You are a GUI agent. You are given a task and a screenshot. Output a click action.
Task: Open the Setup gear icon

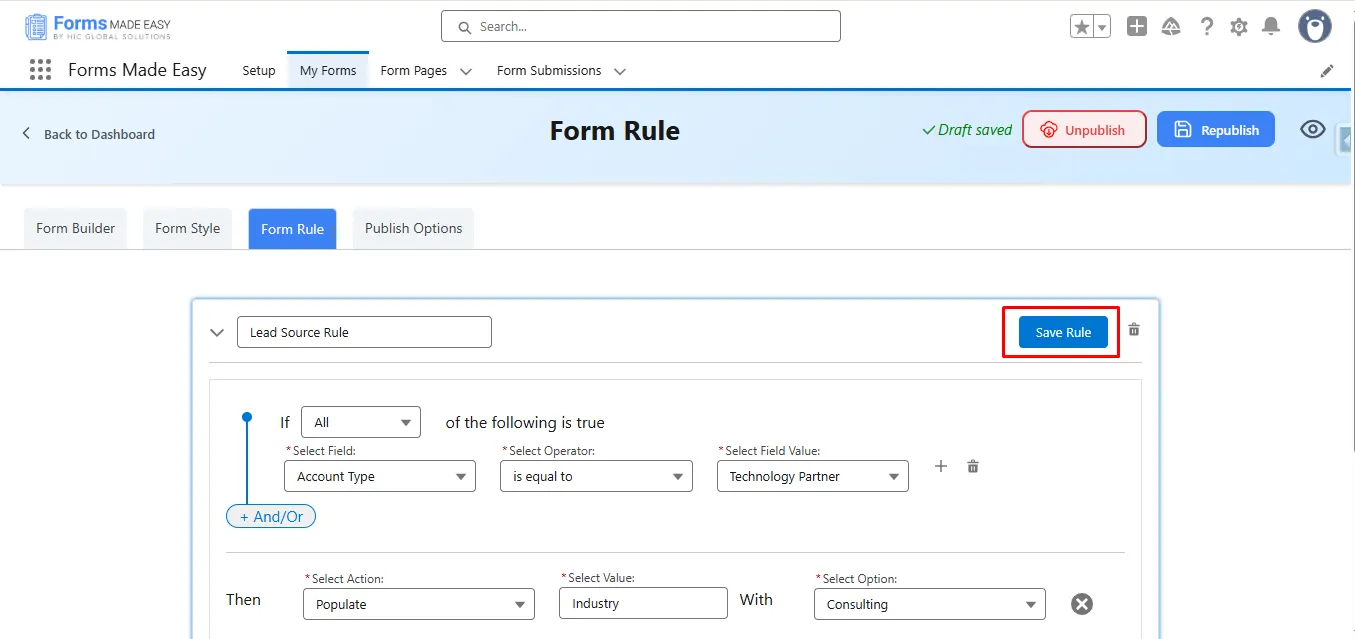pos(1239,27)
